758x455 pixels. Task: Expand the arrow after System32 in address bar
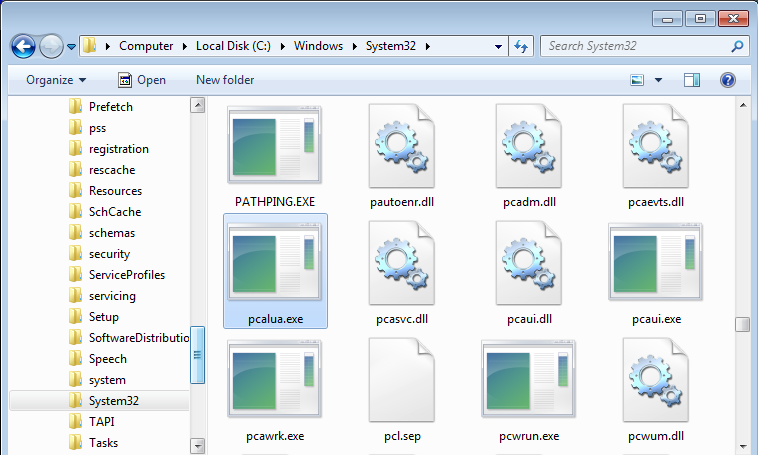pyautogui.click(x=427, y=46)
